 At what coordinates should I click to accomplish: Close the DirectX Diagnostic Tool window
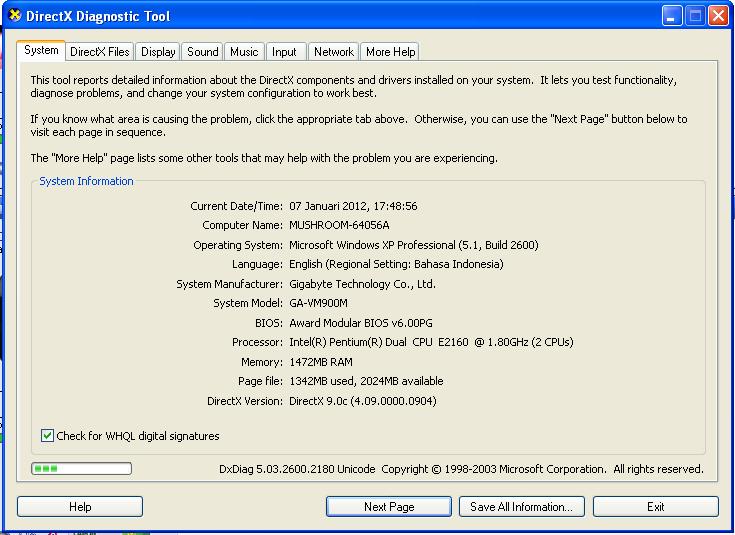pos(718,16)
